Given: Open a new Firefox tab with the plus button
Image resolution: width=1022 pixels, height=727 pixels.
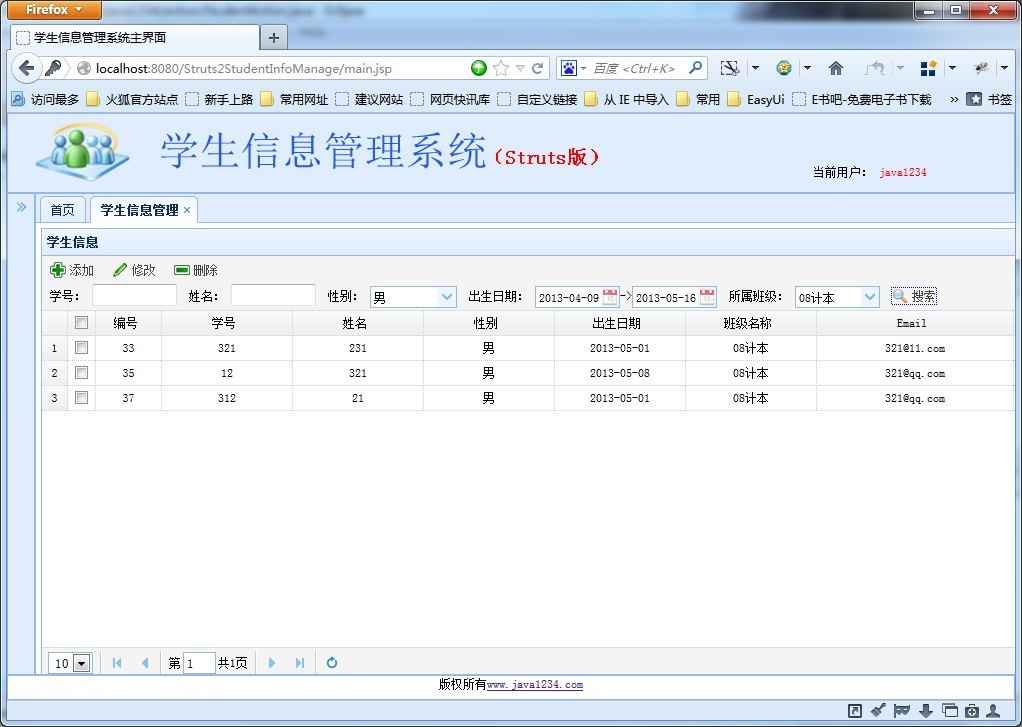Looking at the screenshot, I should tap(274, 38).
